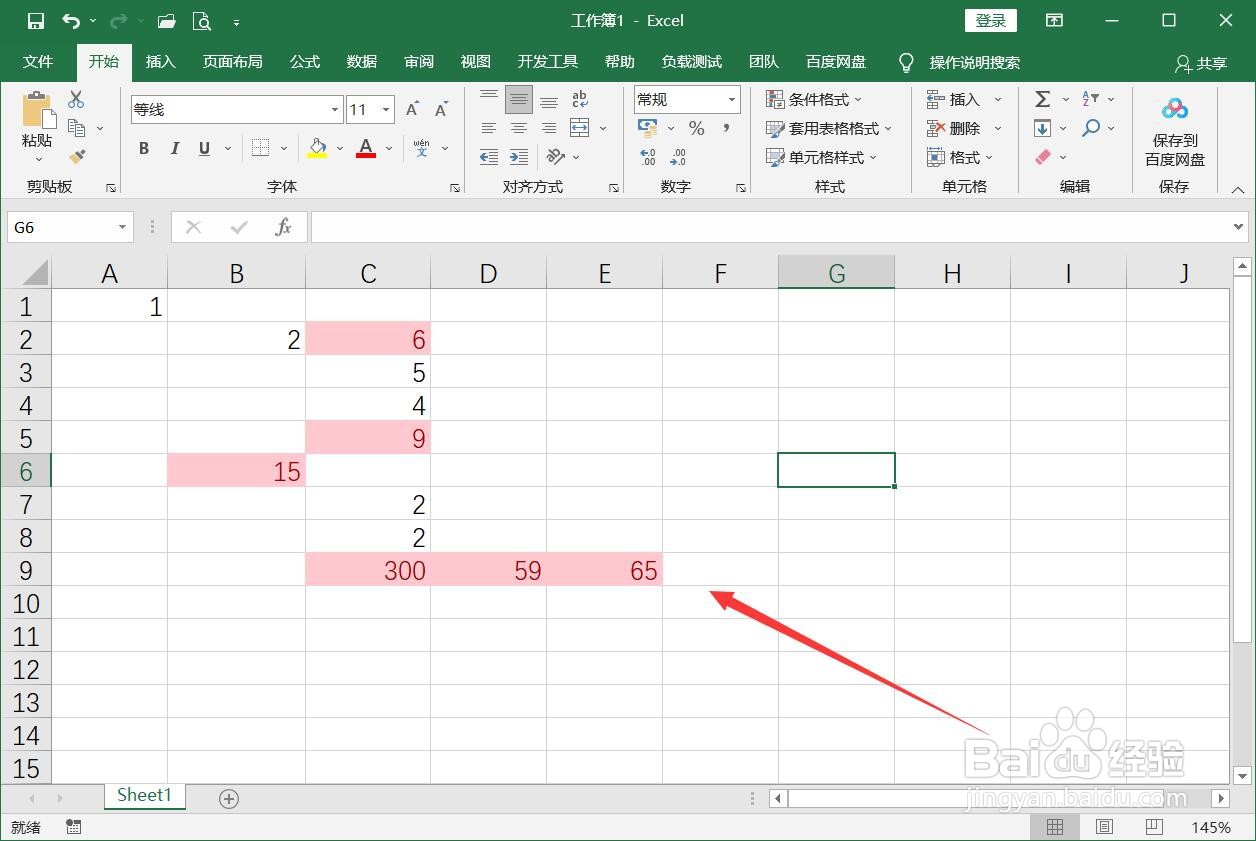This screenshot has width=1256, height=841.
Task: Click the Percent Style icon
Action: click(x=697, y=128)
